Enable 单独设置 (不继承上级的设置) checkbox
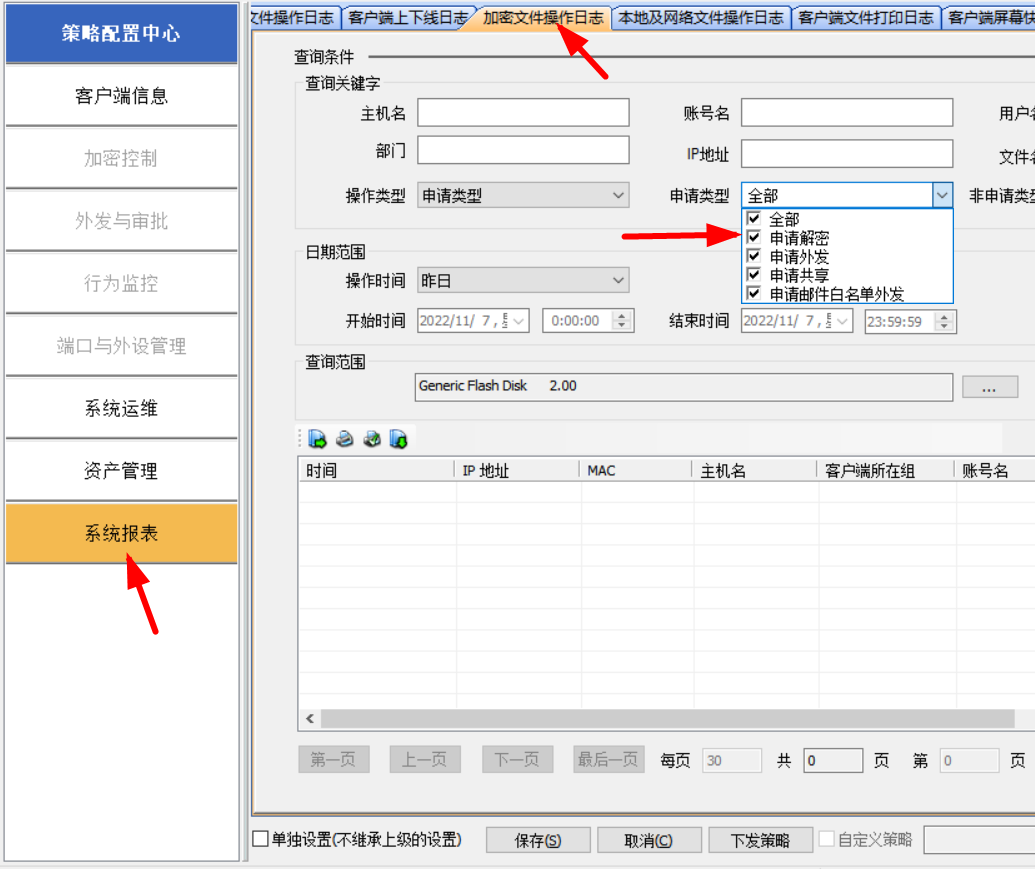Viewport: 1035px width, 869px height. click(x=261, y=840)
